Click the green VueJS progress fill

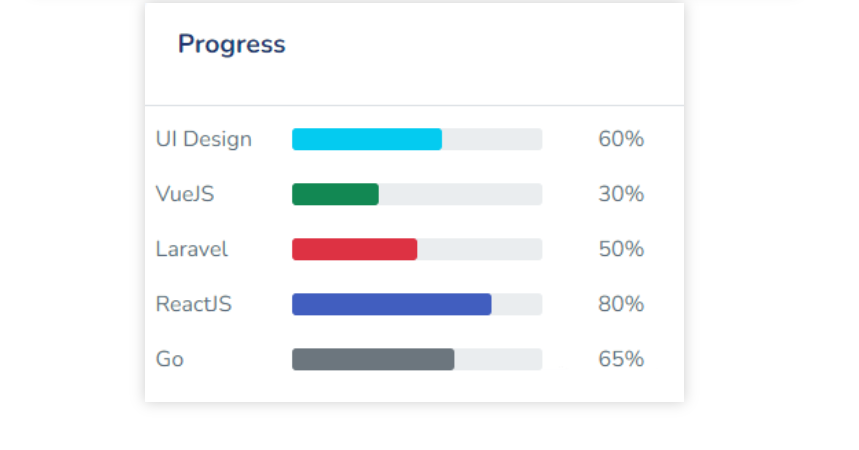(x=335, y=194)
